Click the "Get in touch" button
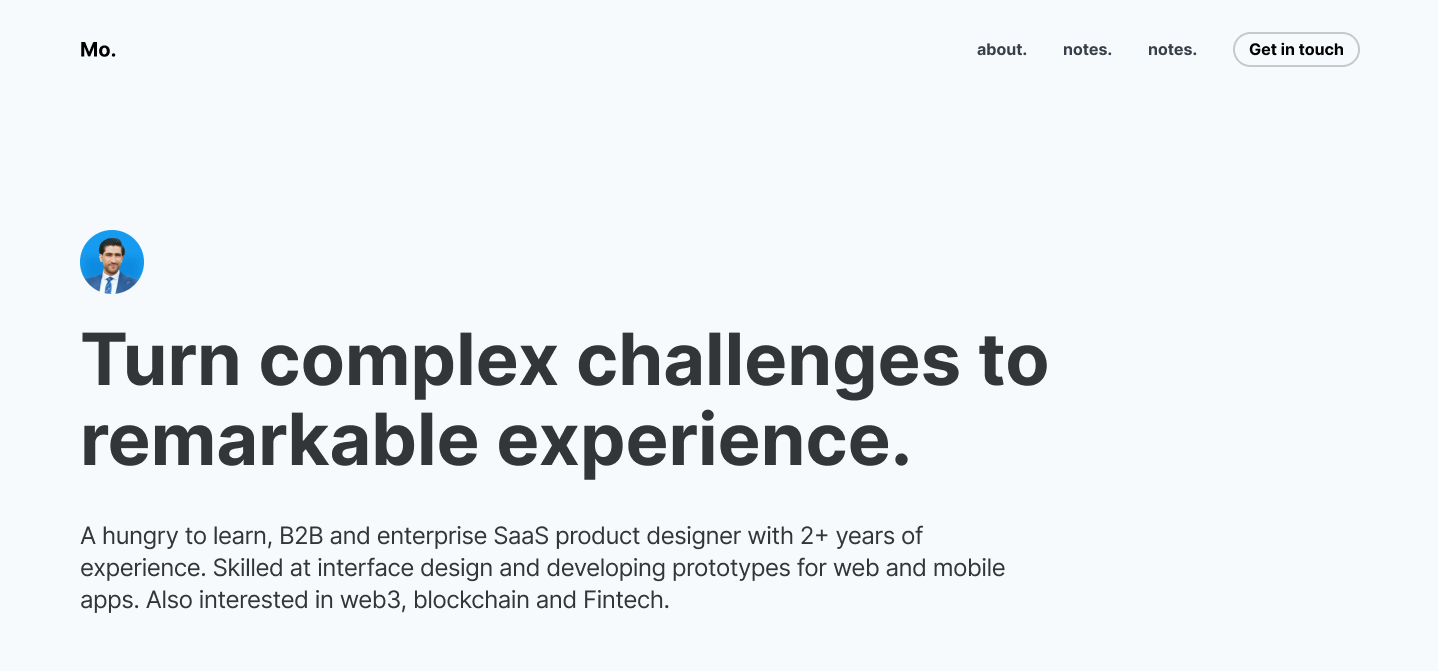Screen dimensions: 1438x671 coord(1296,49)
